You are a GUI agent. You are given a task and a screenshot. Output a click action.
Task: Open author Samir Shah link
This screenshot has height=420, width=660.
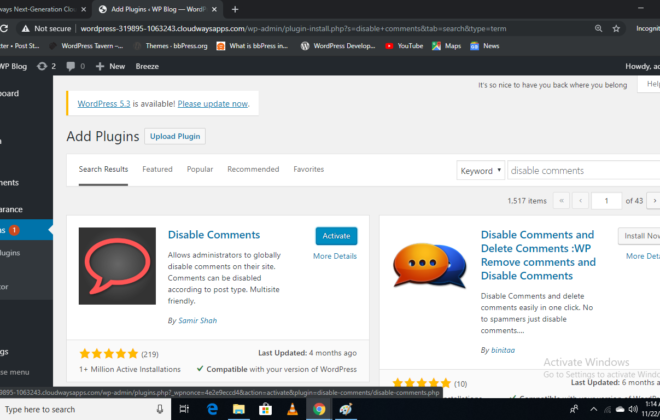pos(197,321)
